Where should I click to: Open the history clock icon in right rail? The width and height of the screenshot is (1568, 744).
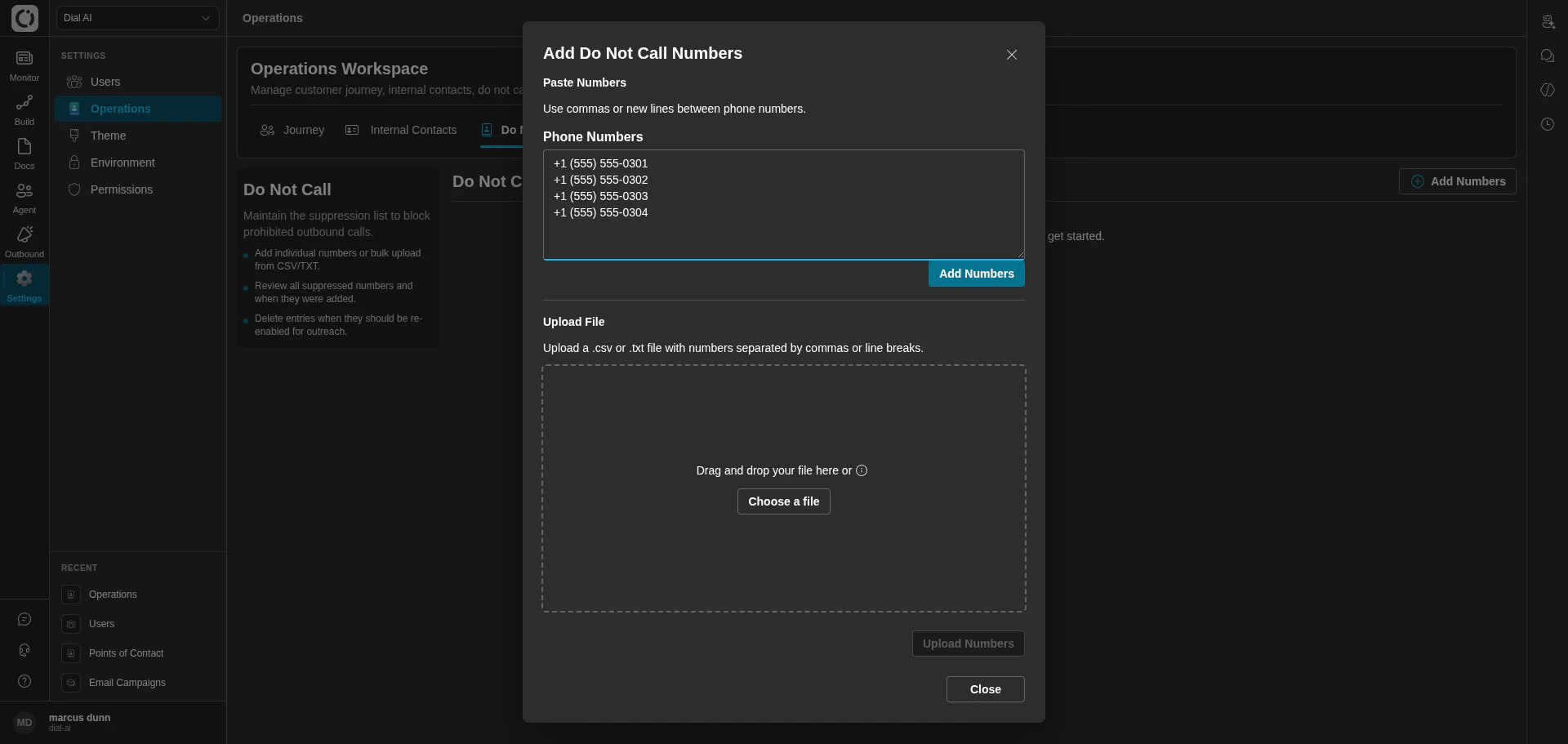pos(1548,124)
